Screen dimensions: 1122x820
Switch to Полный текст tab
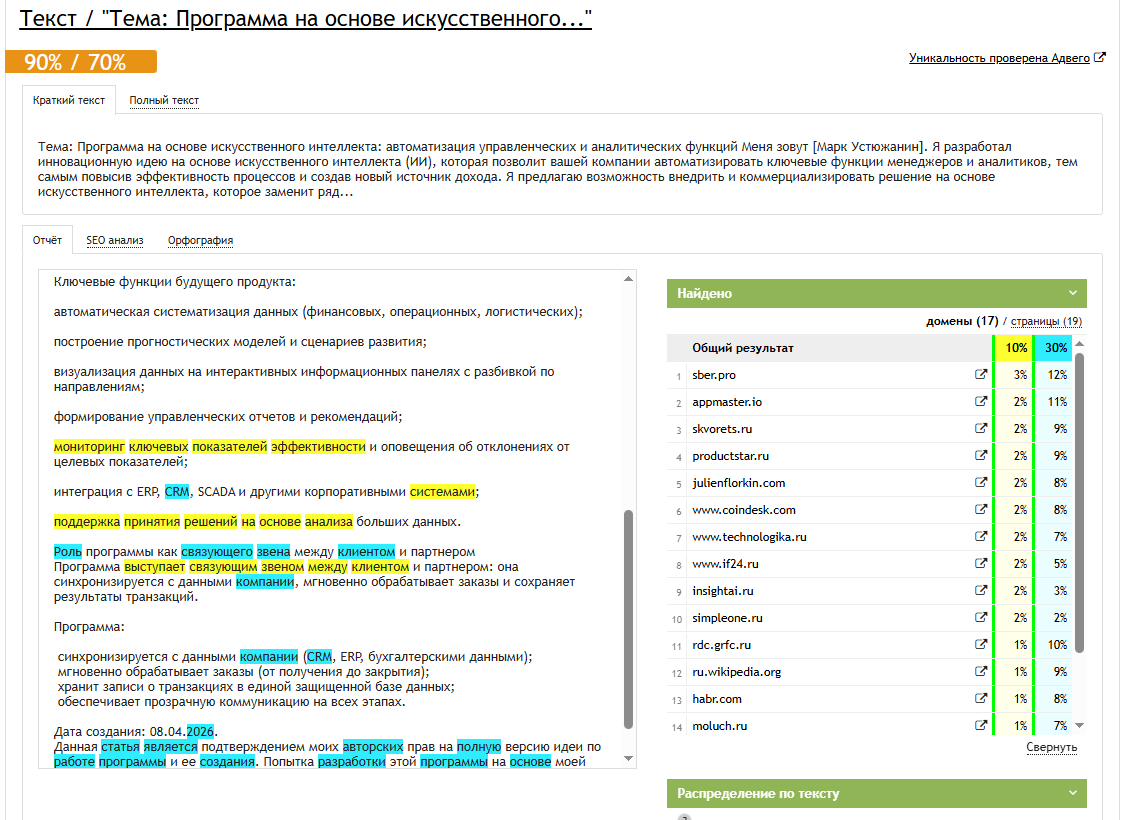pyautogui.click(x=164, y=100)
